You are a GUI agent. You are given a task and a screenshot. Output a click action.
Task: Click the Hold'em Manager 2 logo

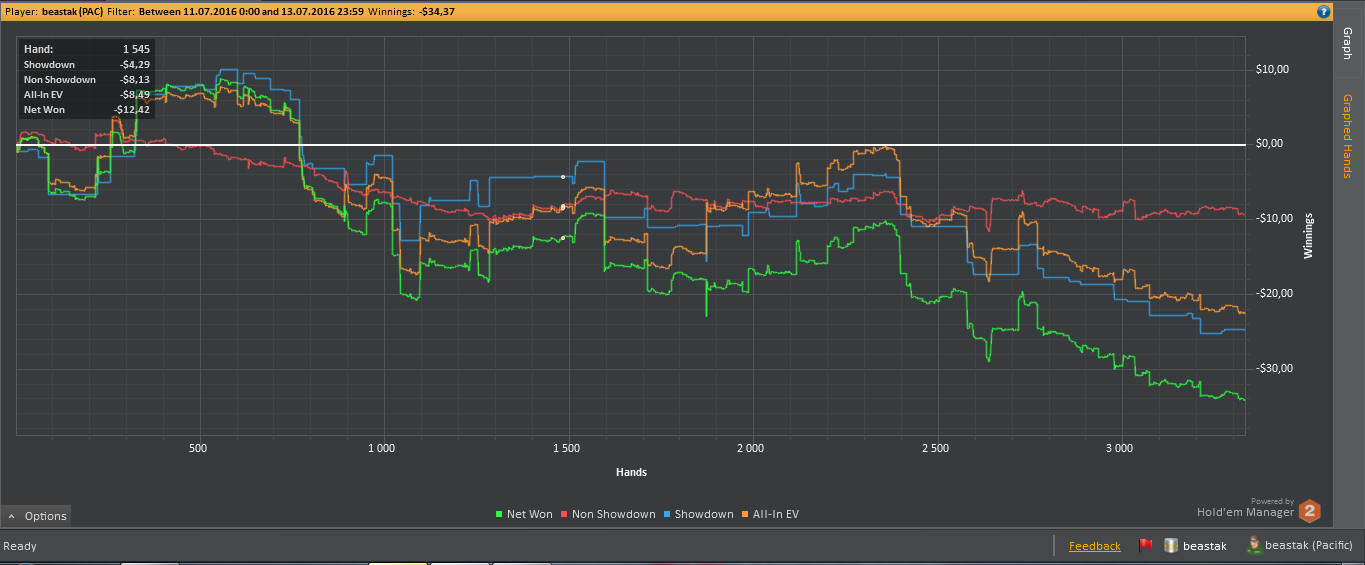click(1309, 512)
